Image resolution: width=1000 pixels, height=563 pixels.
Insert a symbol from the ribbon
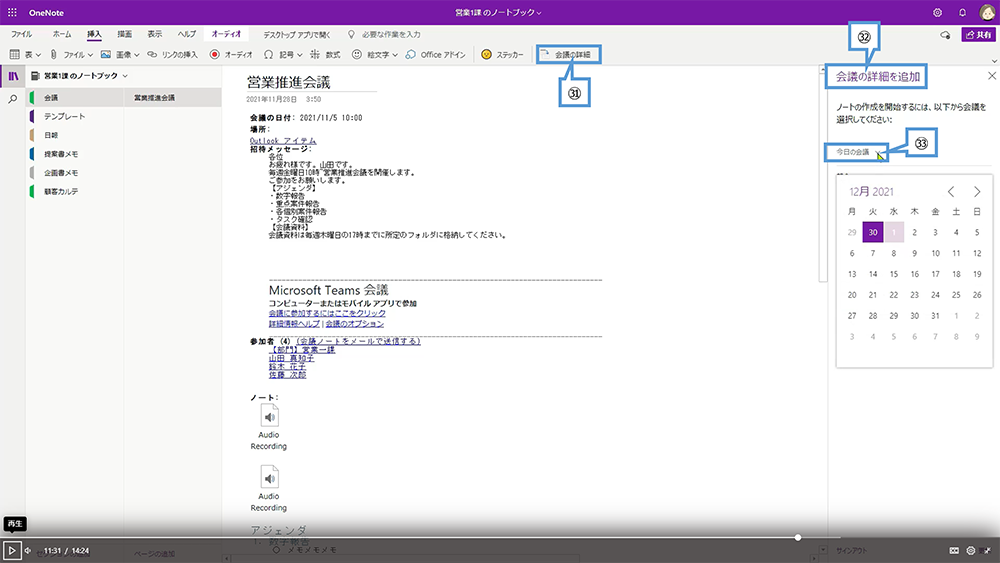point(278,55)
